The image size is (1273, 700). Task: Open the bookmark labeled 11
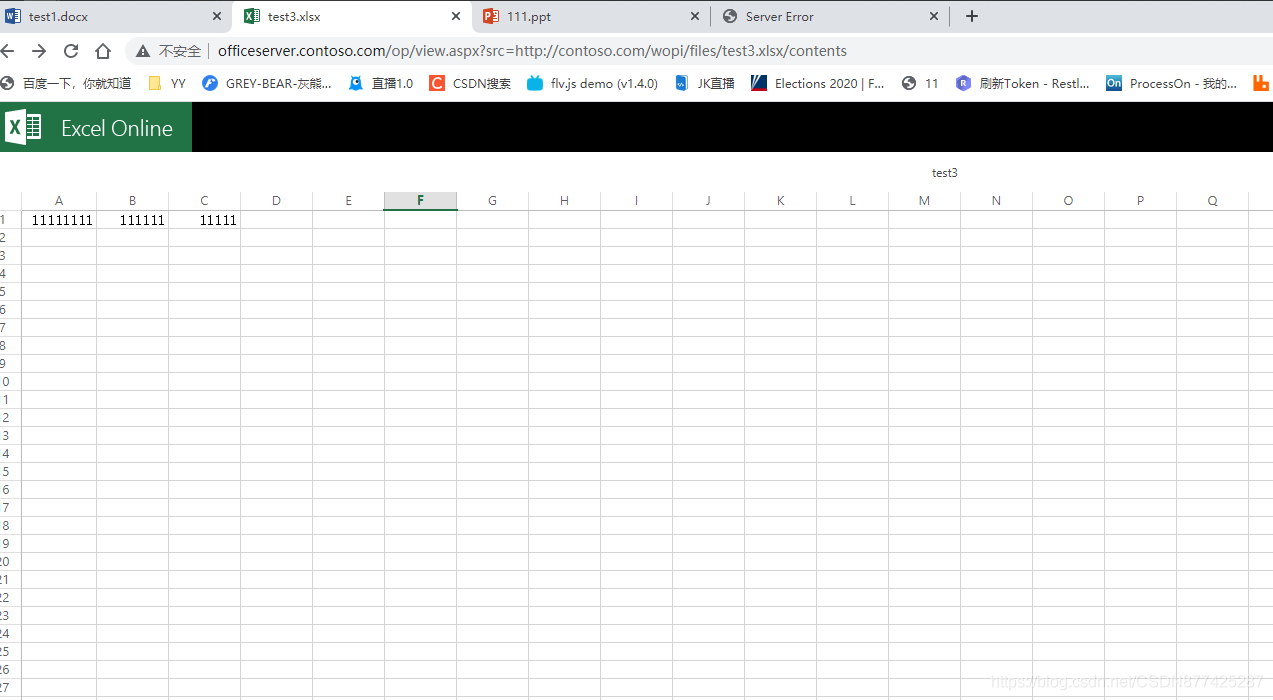(x=920, y=83)
